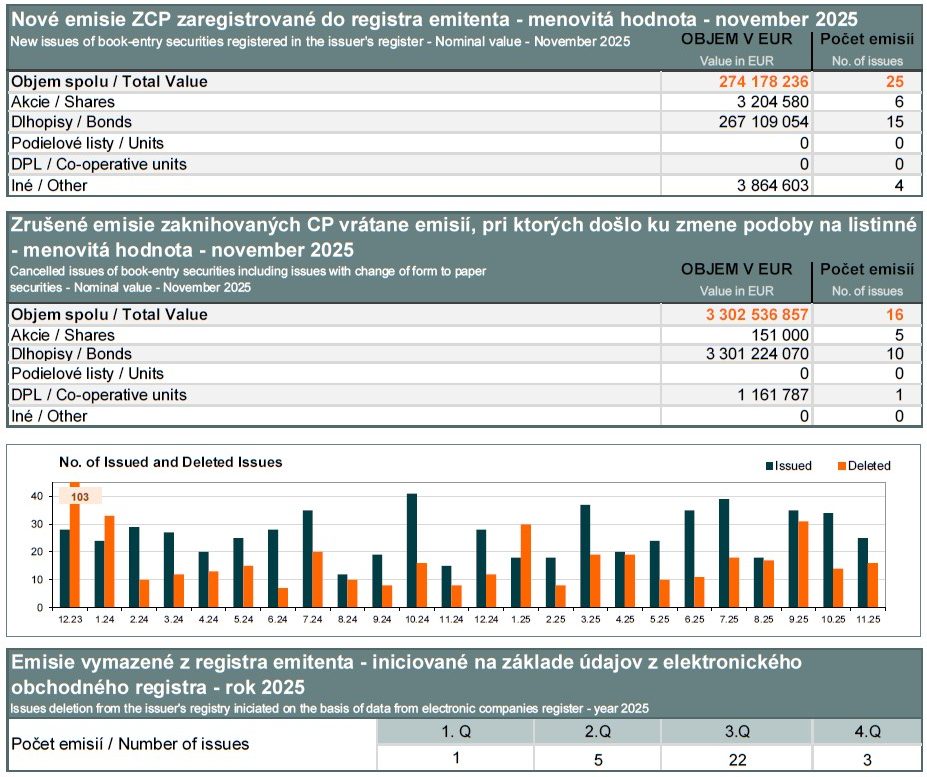This screenshot has height=777, width=927.
Task: Click the 3.Q column header
Action: click(737, 731)
